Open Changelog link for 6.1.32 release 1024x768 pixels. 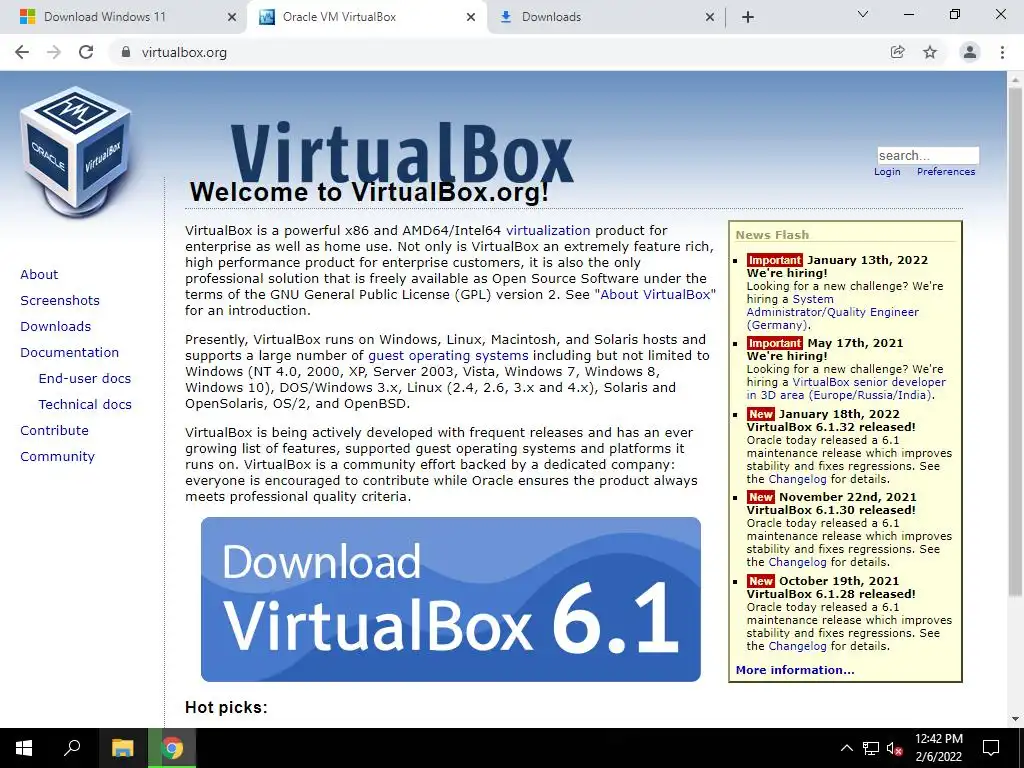coord(797,479)
